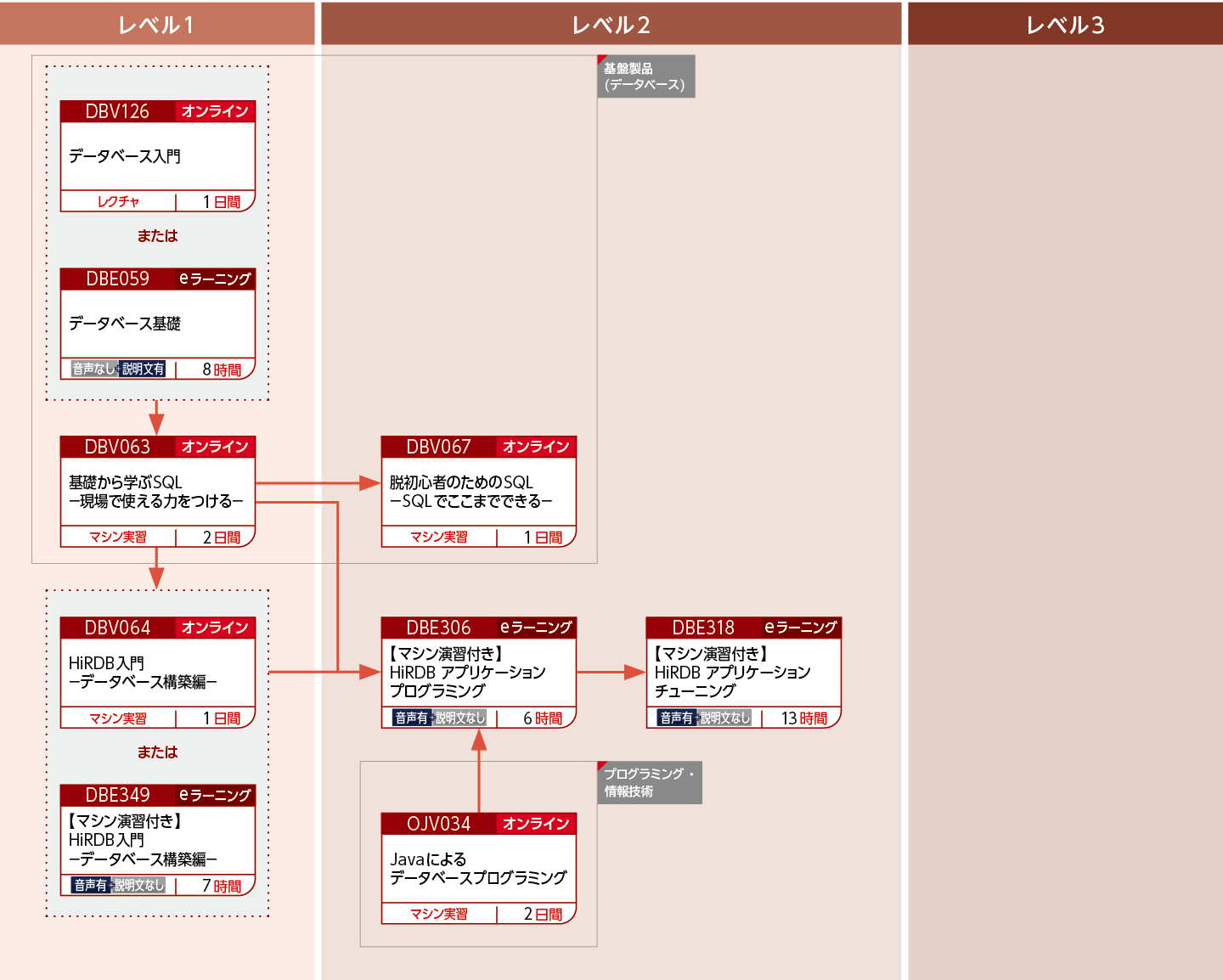The image size is (1223, 980).
Task: Click the オンライン badge on DBV067
Action: coord(536,447)
